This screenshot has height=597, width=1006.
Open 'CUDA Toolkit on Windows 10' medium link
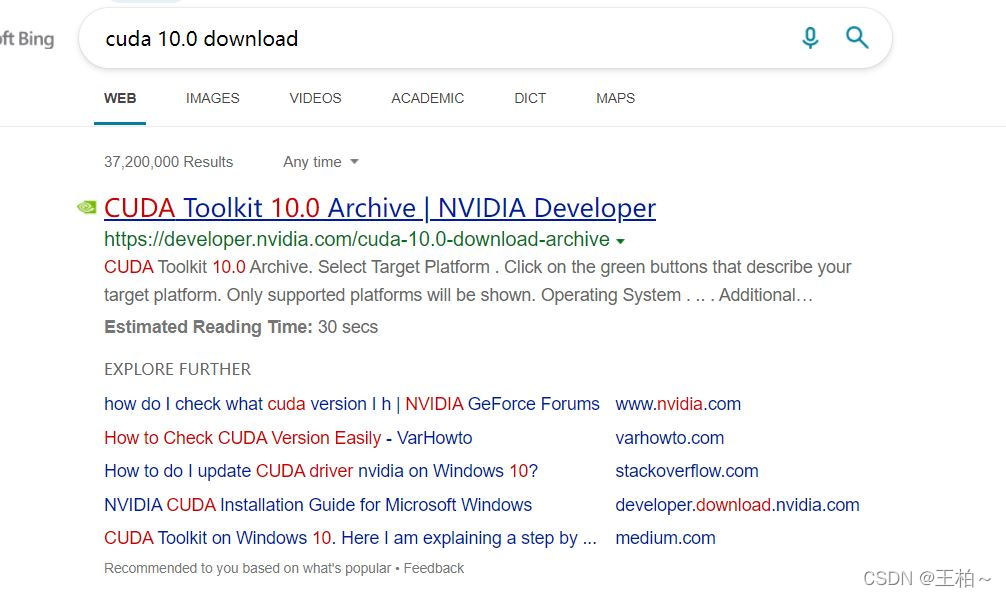pos(350,538)
